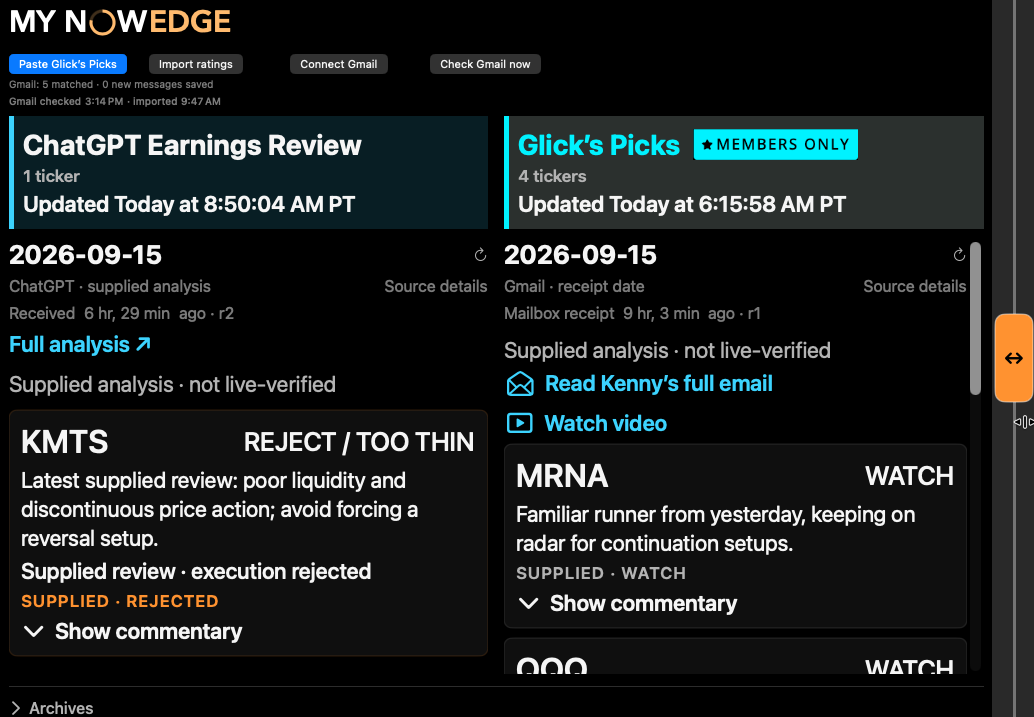Click the Paste Glick's Picks button
The height and width of the screenshot is (717, 1034).
coord(68,64)
